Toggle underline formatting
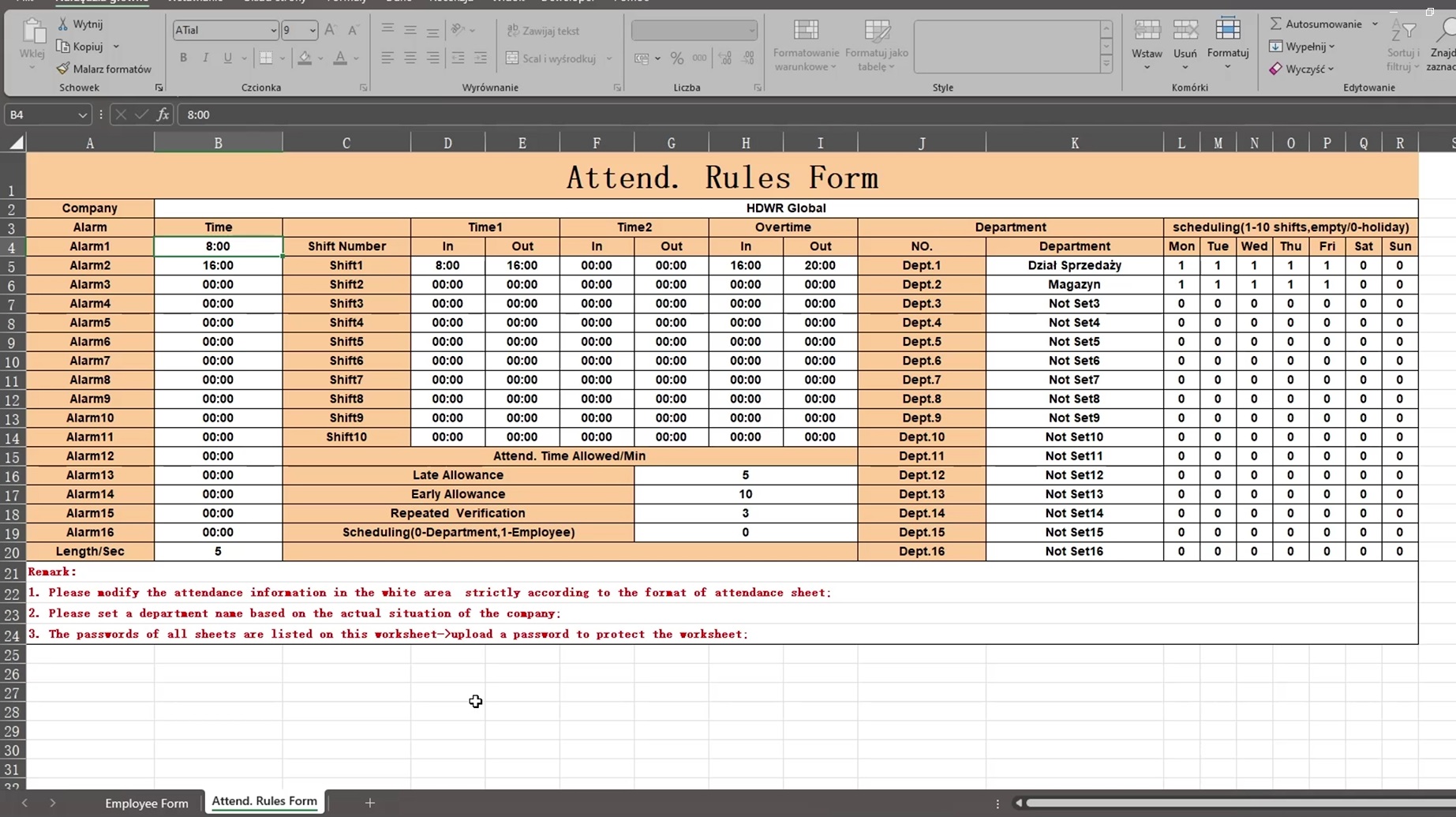 pos(228,58)
